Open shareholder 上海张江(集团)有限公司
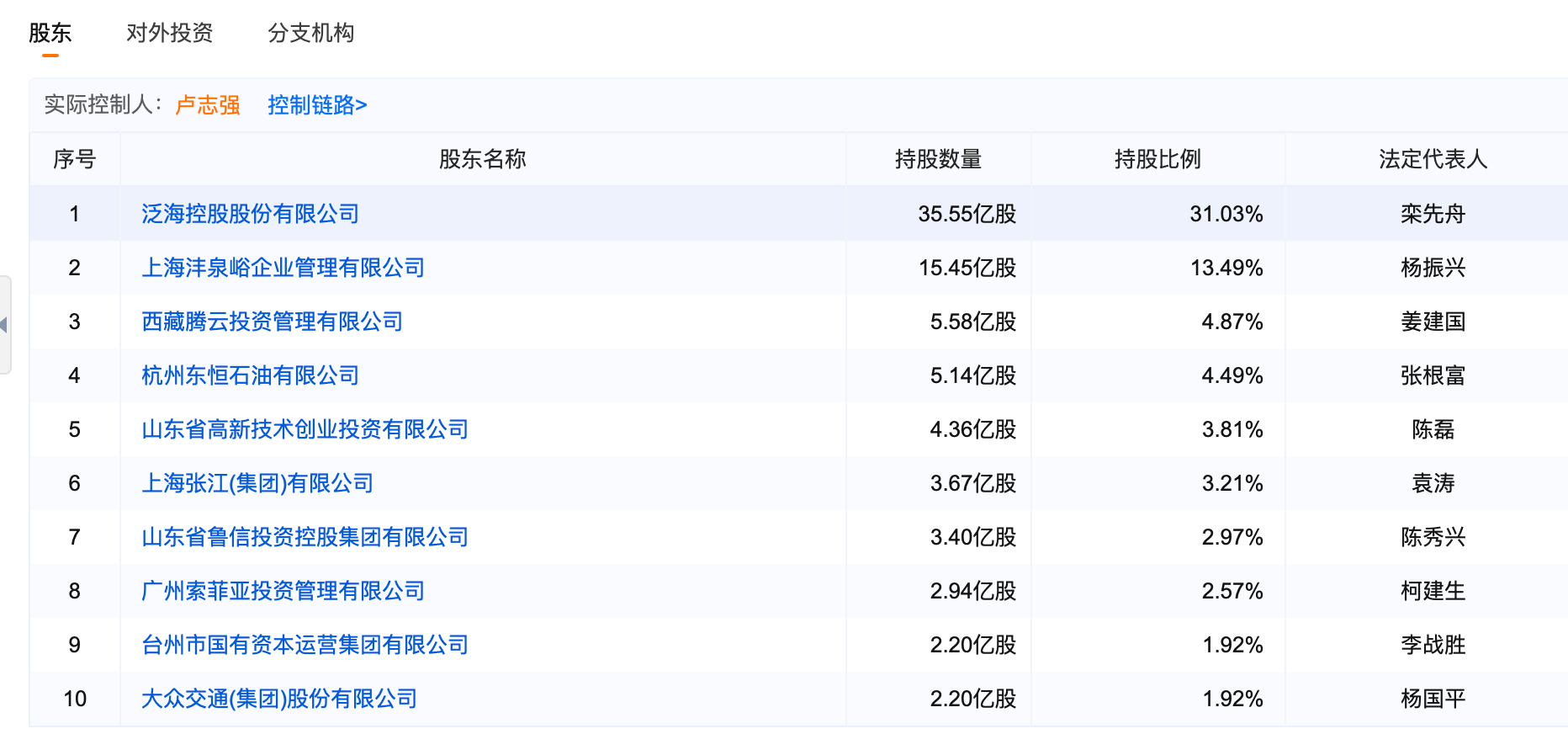 tap(257, 483)
